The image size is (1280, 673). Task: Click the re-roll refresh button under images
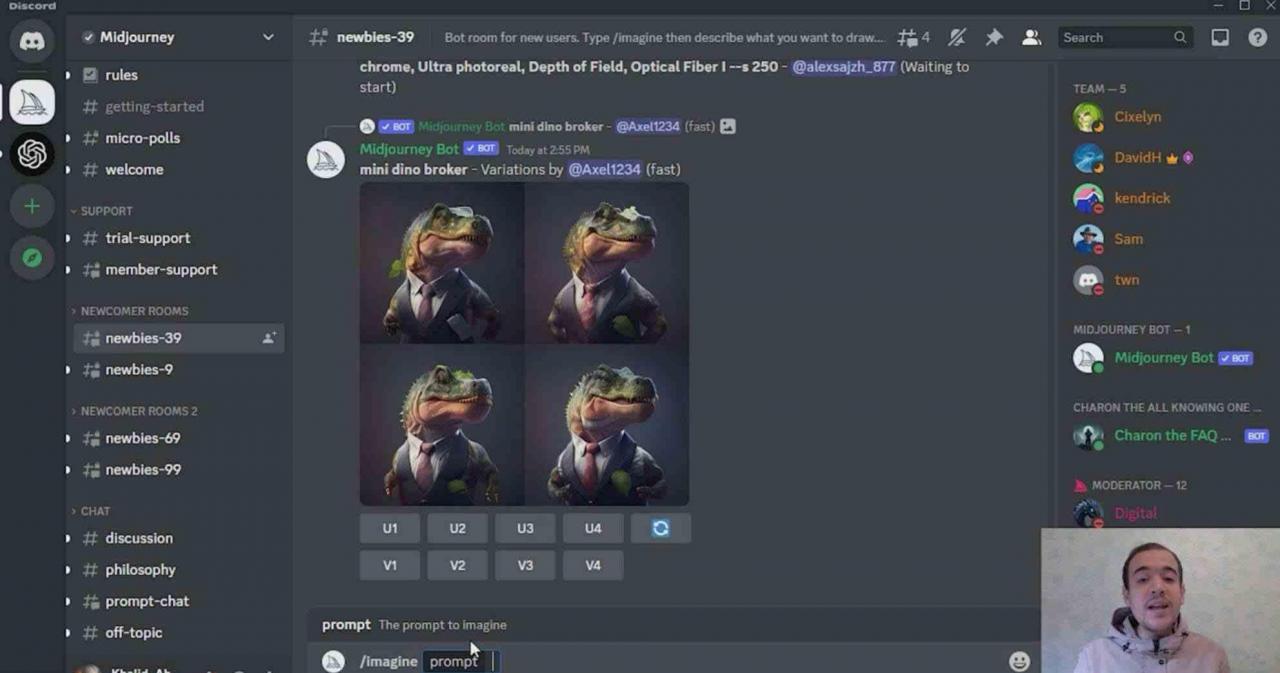pyautogui.click(x=660, y=528)
